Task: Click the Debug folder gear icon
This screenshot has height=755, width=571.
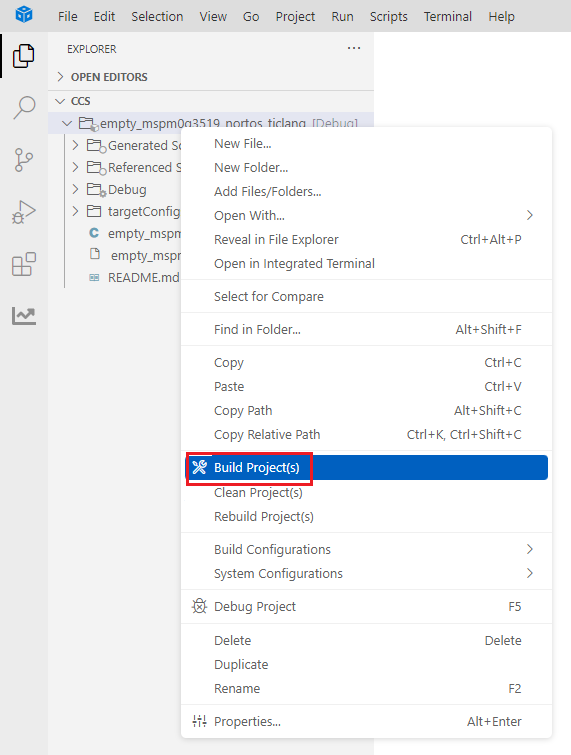Action: click(96, 190)
